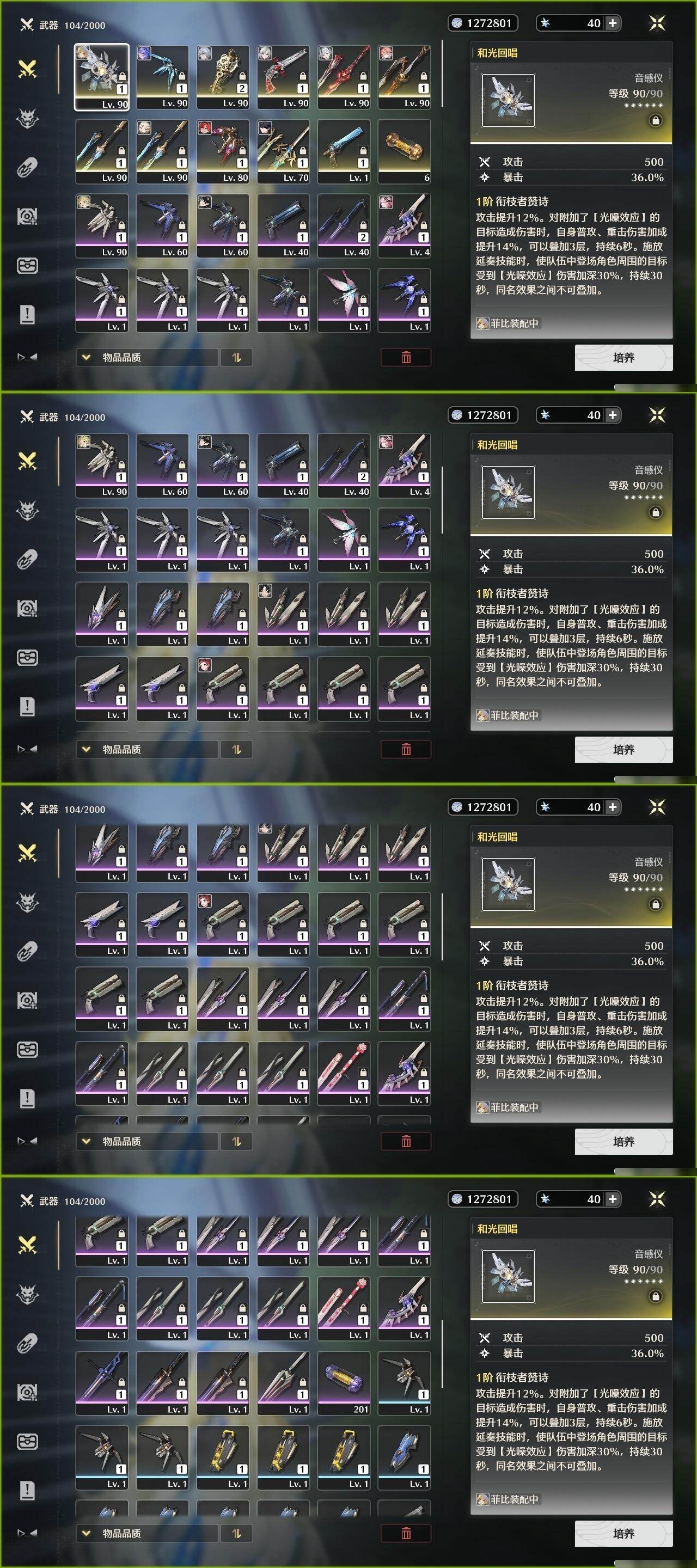Screen dimensions: 697x1568
Task: Click the purple tube item showing 201
Action: 344,1383
